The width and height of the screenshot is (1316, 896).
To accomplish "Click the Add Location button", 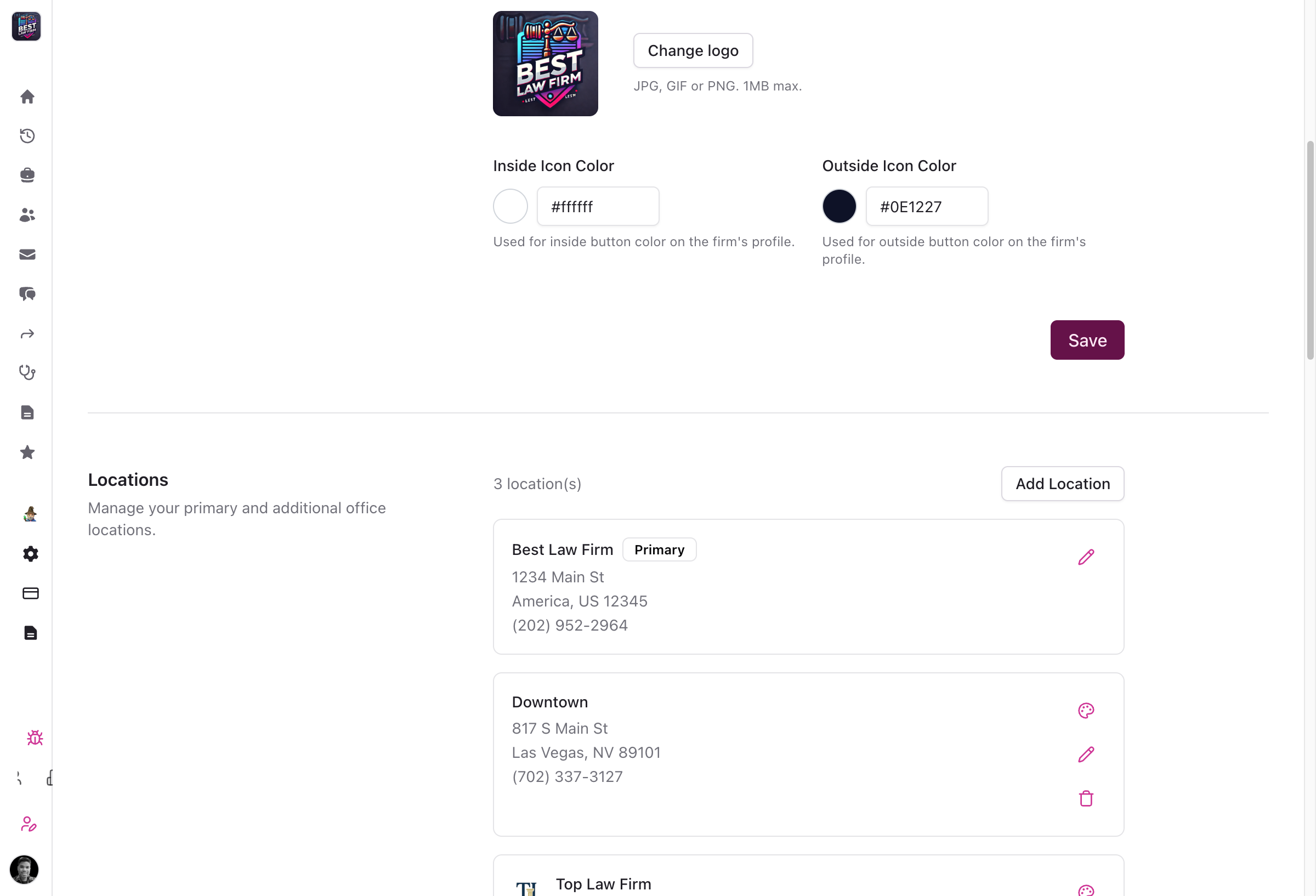I will pos(1062,484).
